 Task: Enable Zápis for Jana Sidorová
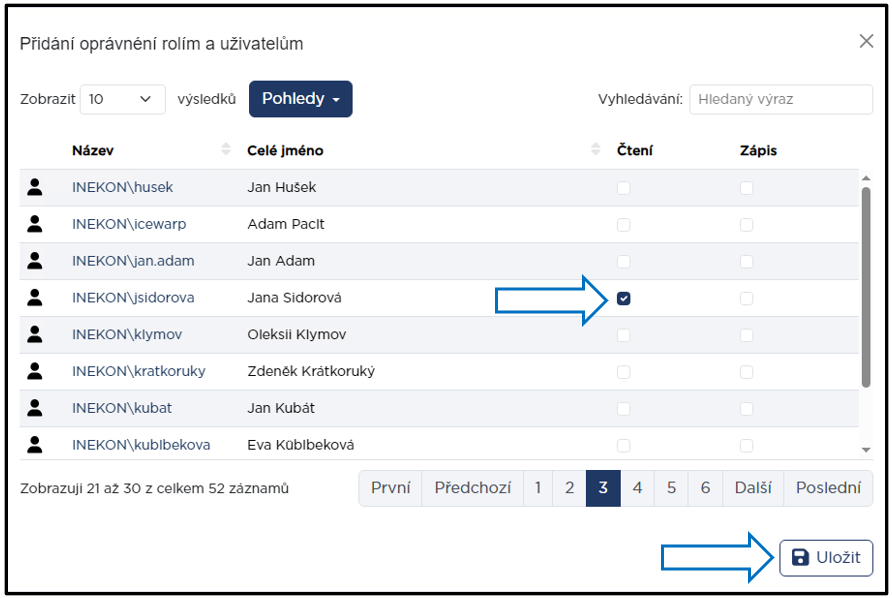pos(746,298)
